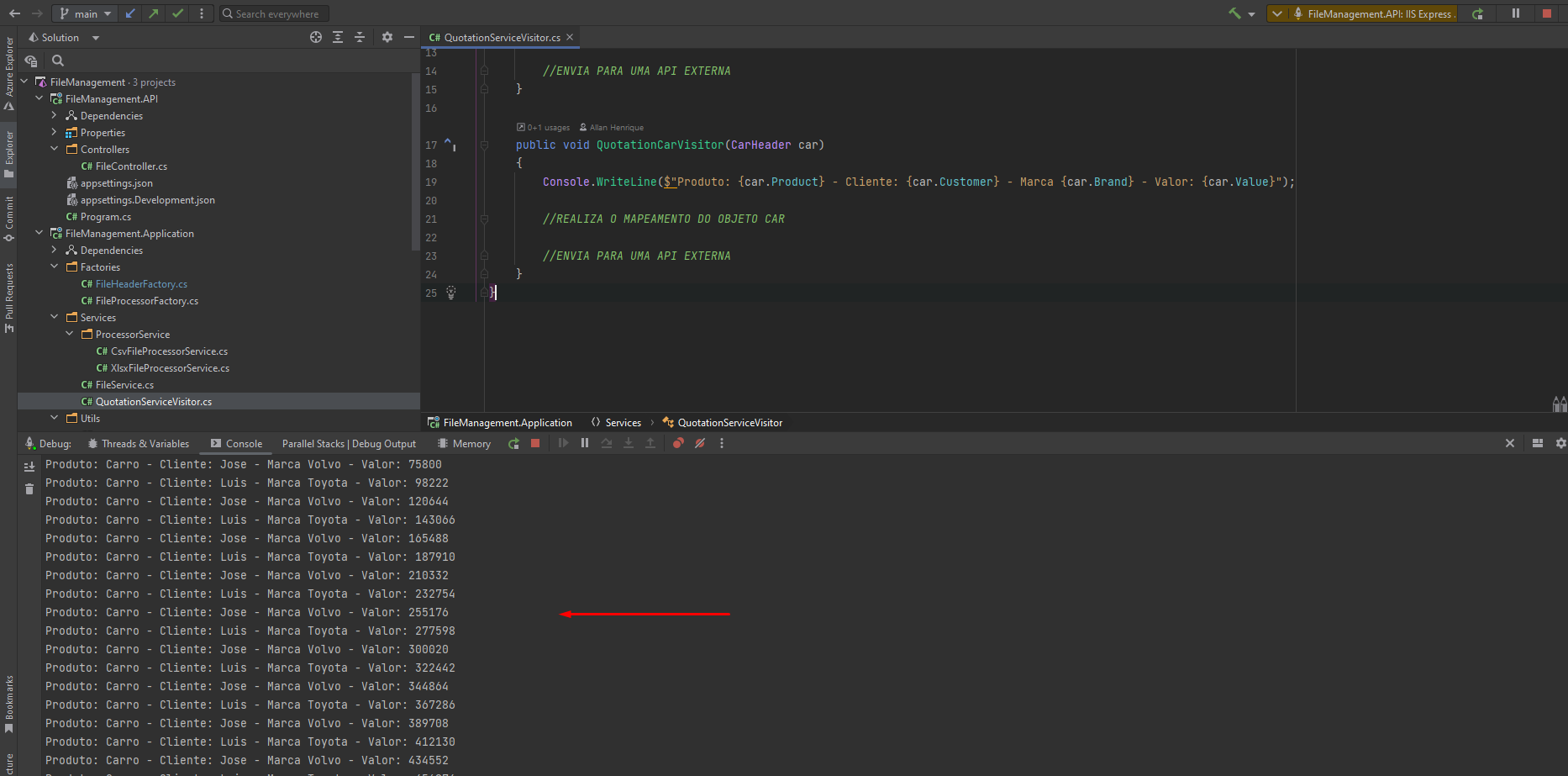Viewport: 1568px width, 776px height.
Task: Open Settings via the Solution panel gear
Action: click(387, 37)
